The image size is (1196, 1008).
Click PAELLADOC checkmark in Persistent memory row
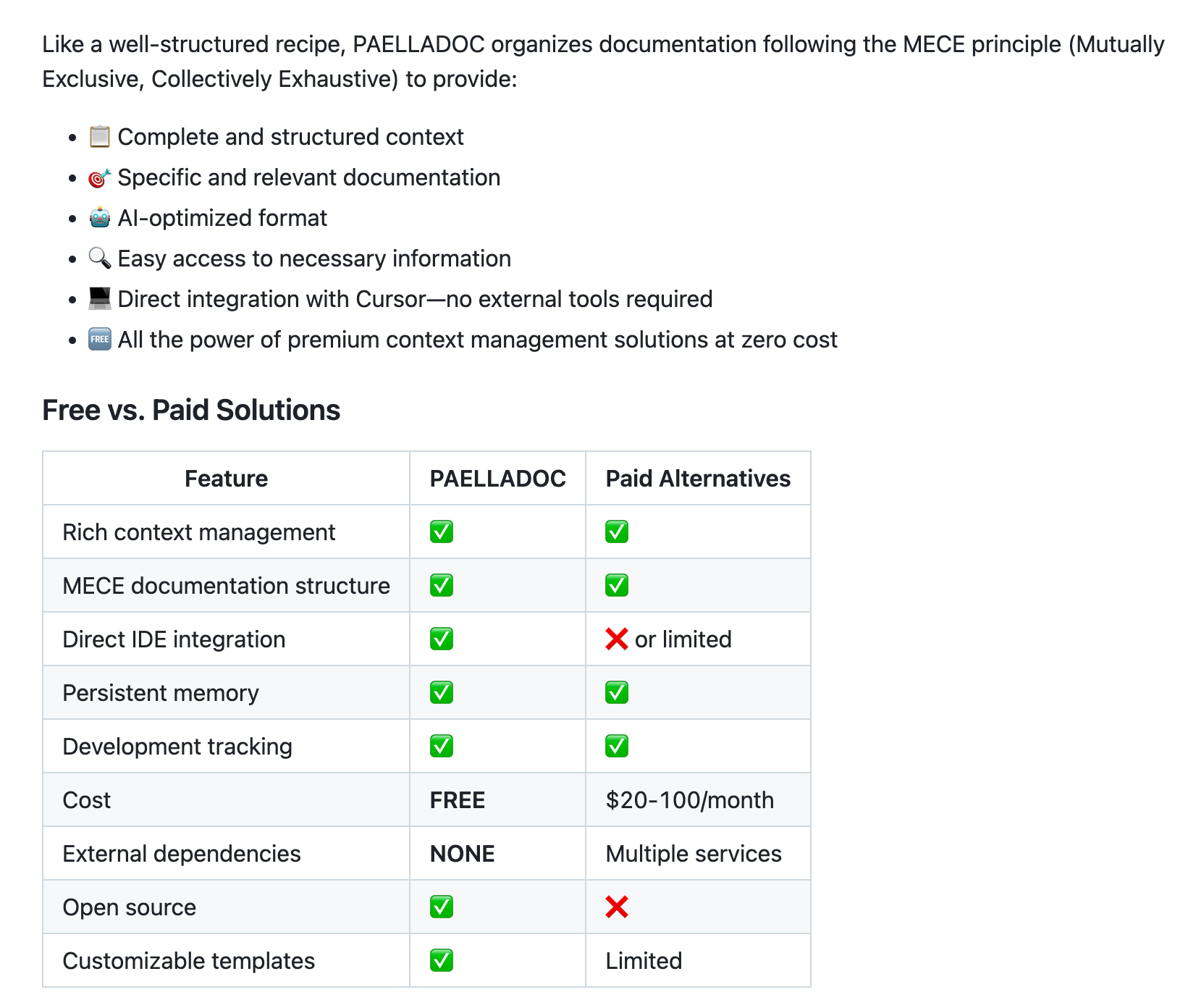pyautogui.click(x=442, y=692)
